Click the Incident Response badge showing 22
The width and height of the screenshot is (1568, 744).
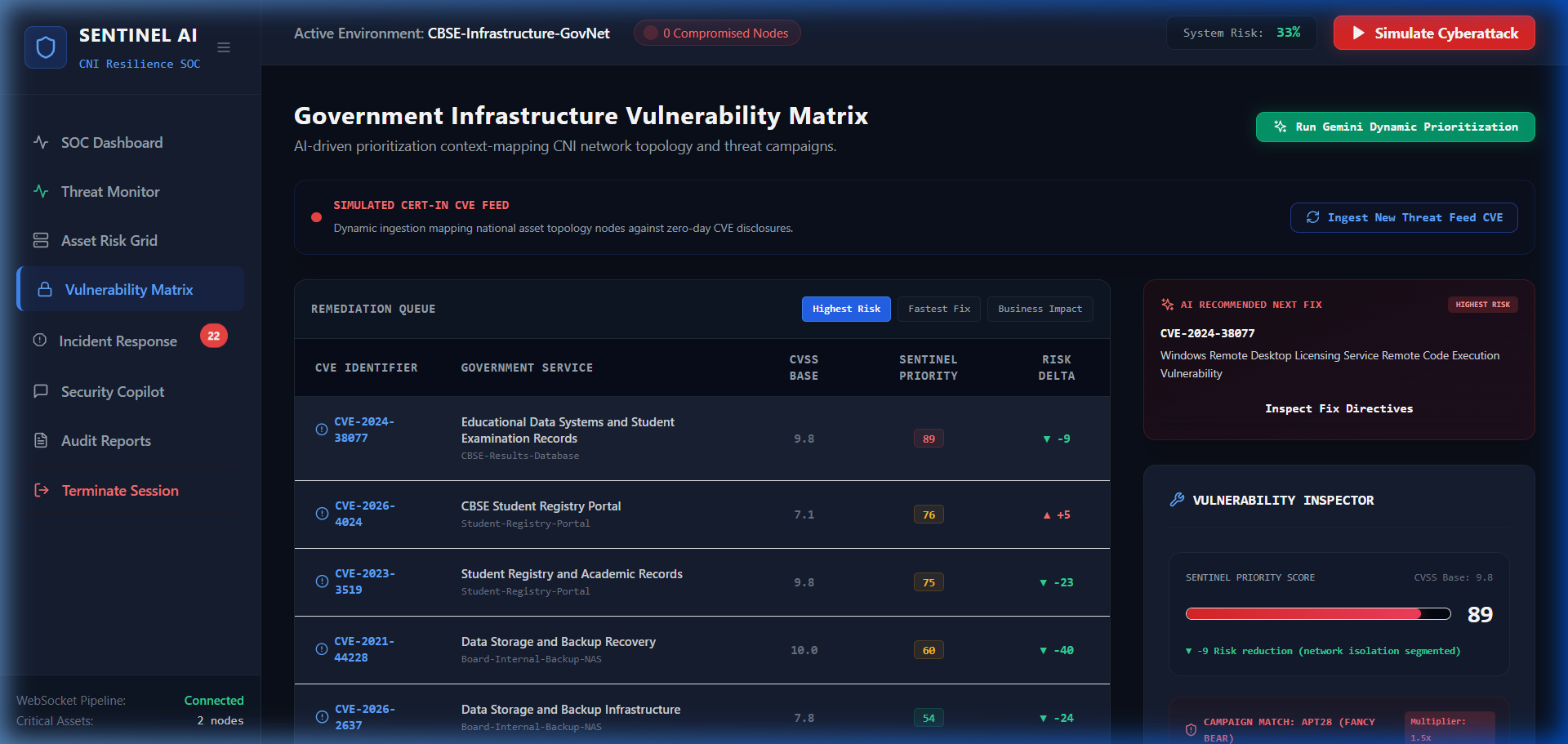214,336
